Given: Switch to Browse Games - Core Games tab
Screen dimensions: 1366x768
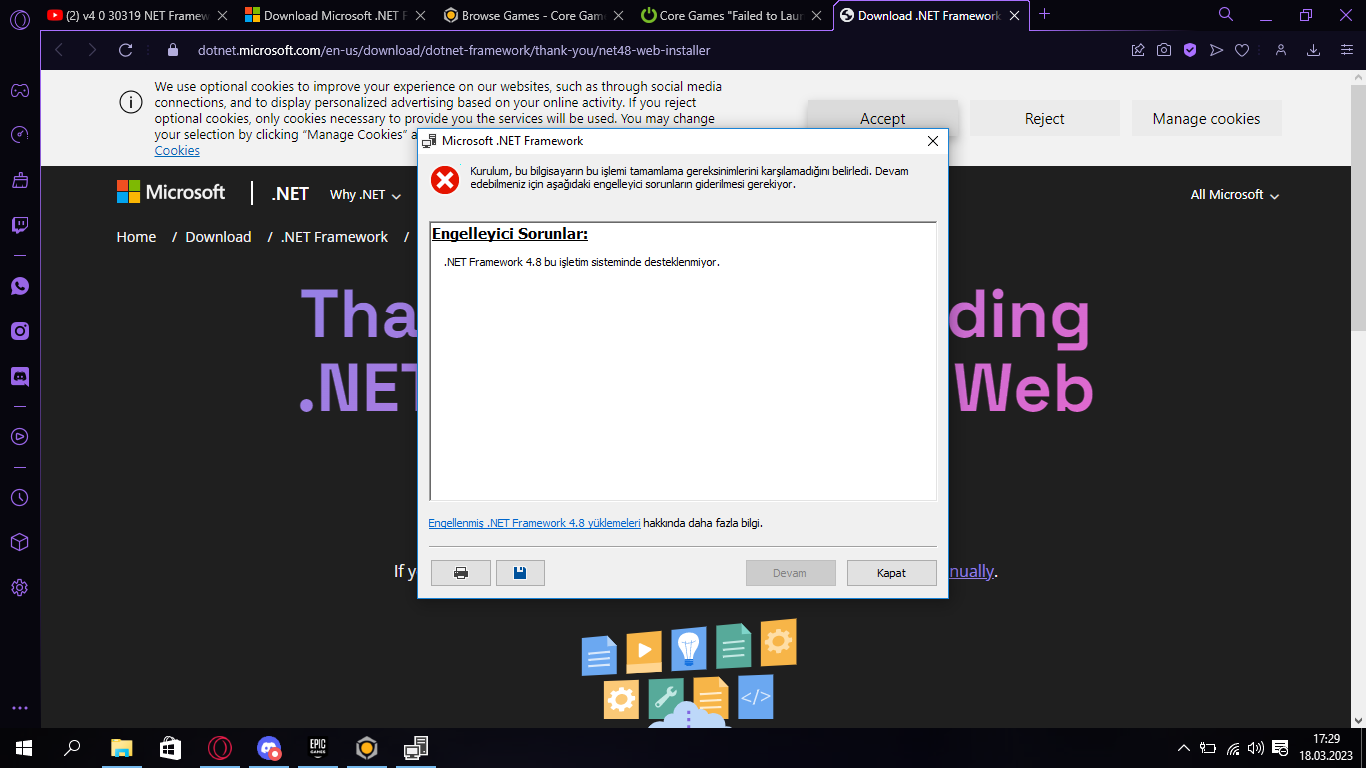Looking at the screenshot, I should pos(532,15).
